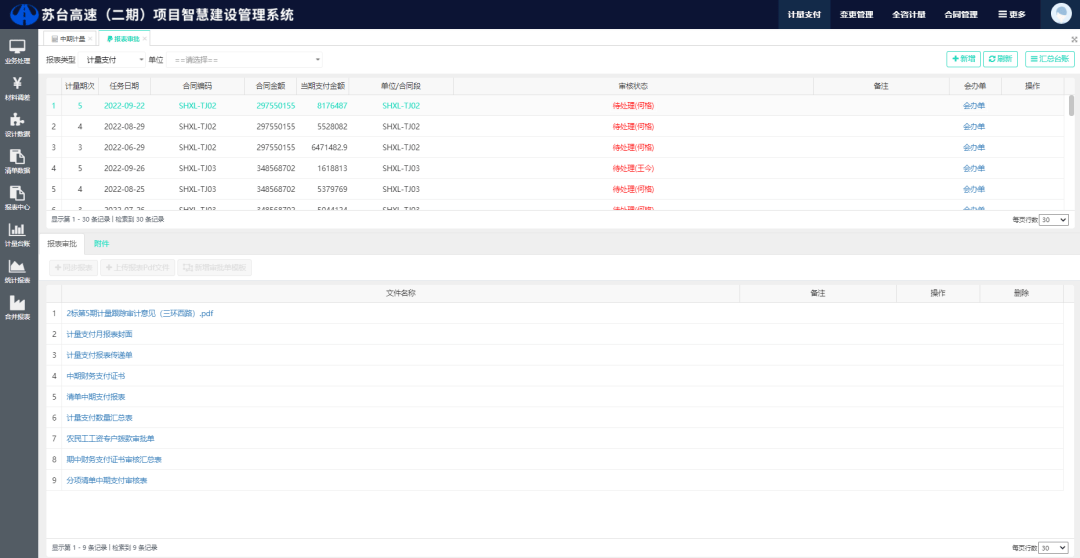Screen dimensions: 1080x558
Task: Open 会办单 link for 2022-09-22 row
Action: (x=974, y=106)
